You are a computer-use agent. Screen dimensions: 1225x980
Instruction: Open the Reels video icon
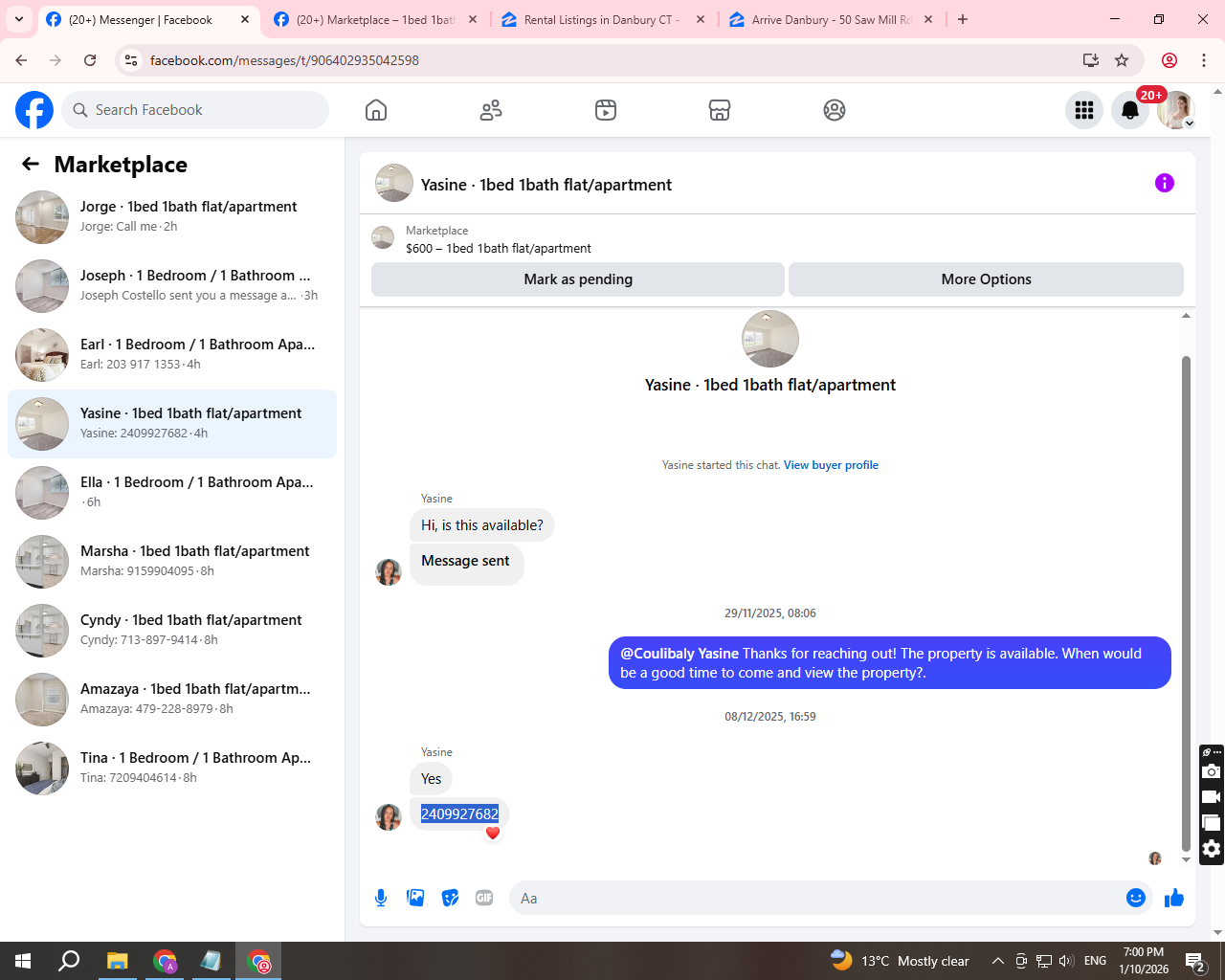point(606,110)
